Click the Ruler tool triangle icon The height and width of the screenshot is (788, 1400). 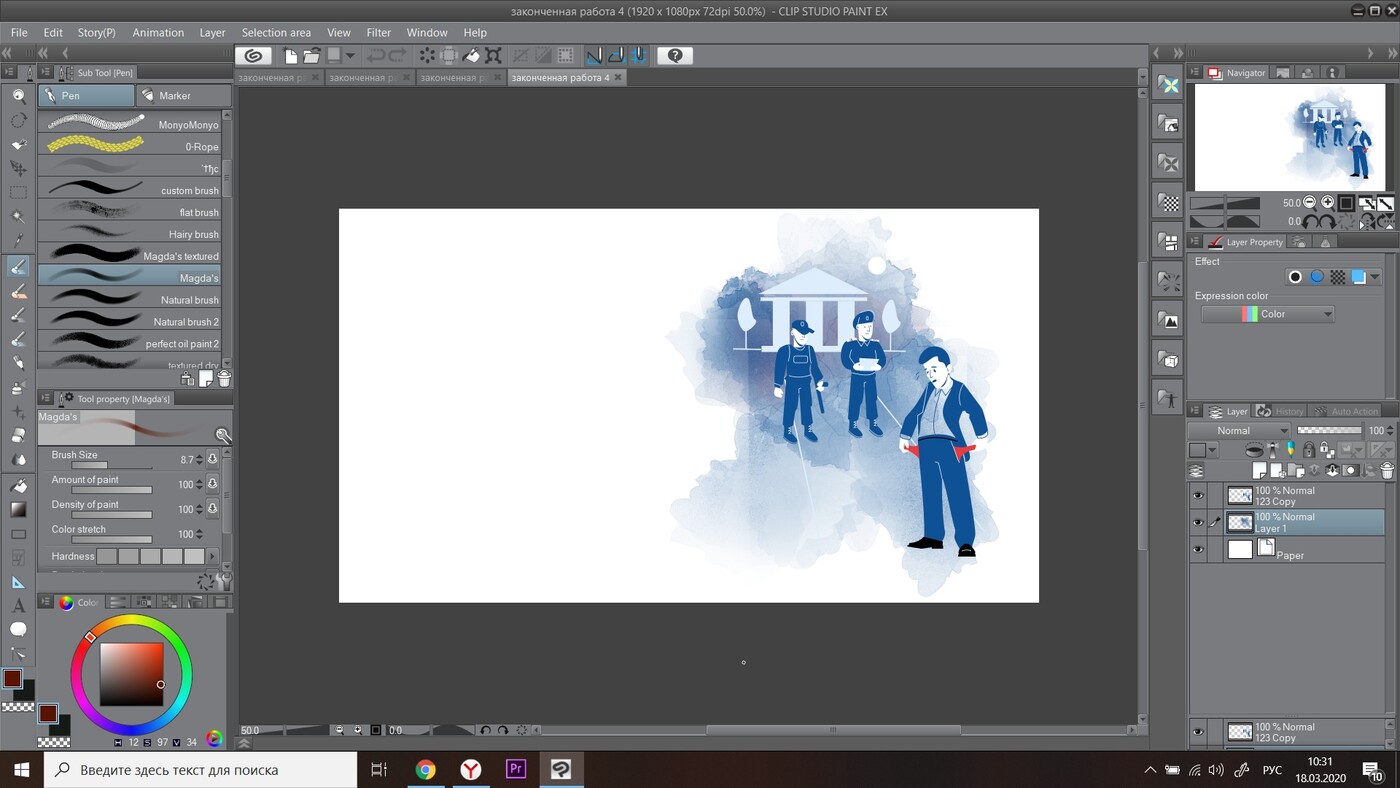(x=18, y=582)
